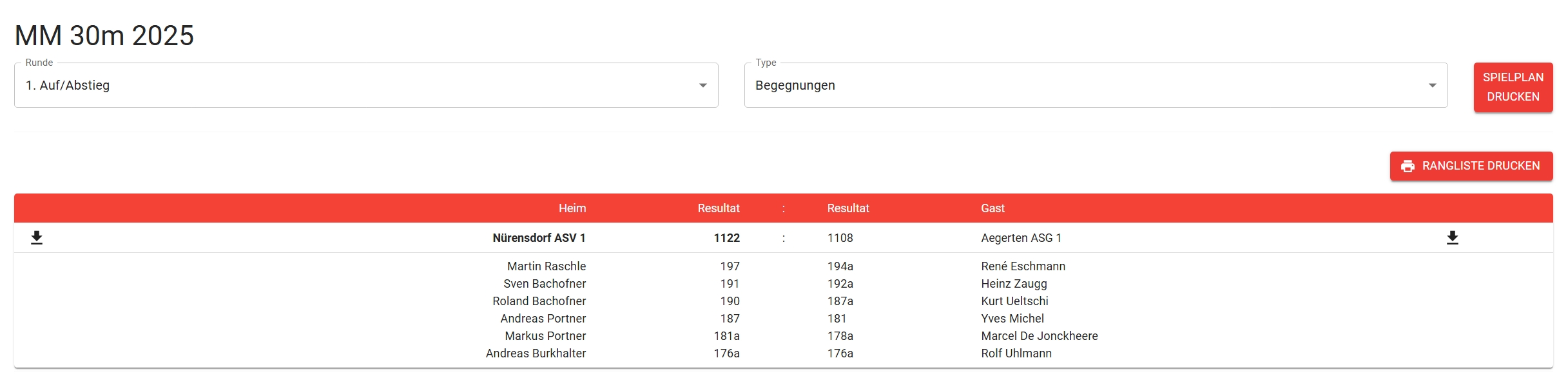Click printer icon in Rangliste Drucken
This screenshot has width=1568, height=378.
1408,166
